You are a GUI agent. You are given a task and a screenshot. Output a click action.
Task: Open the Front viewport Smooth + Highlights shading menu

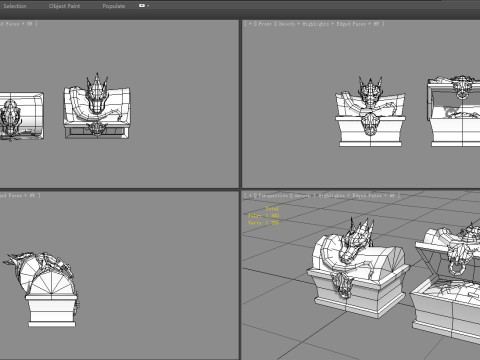click(x=304, y=24)
